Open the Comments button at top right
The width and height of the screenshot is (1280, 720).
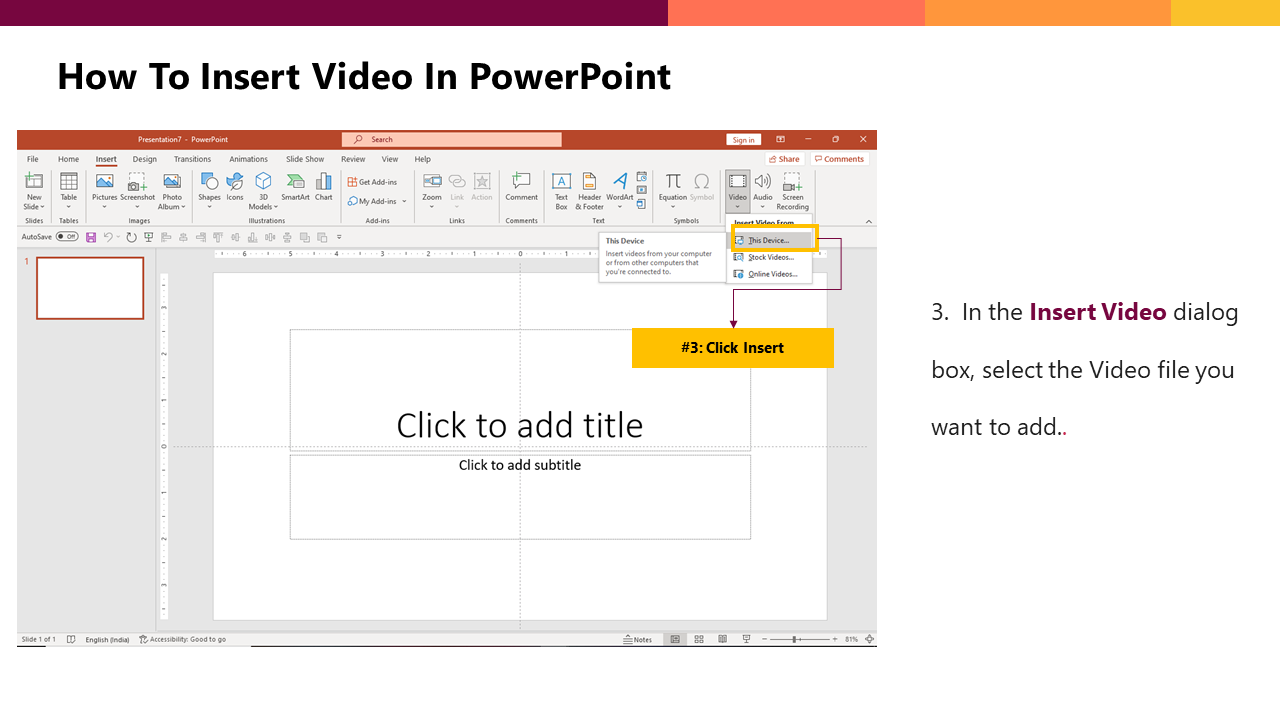pyautogui.click(x=839, y=159)
